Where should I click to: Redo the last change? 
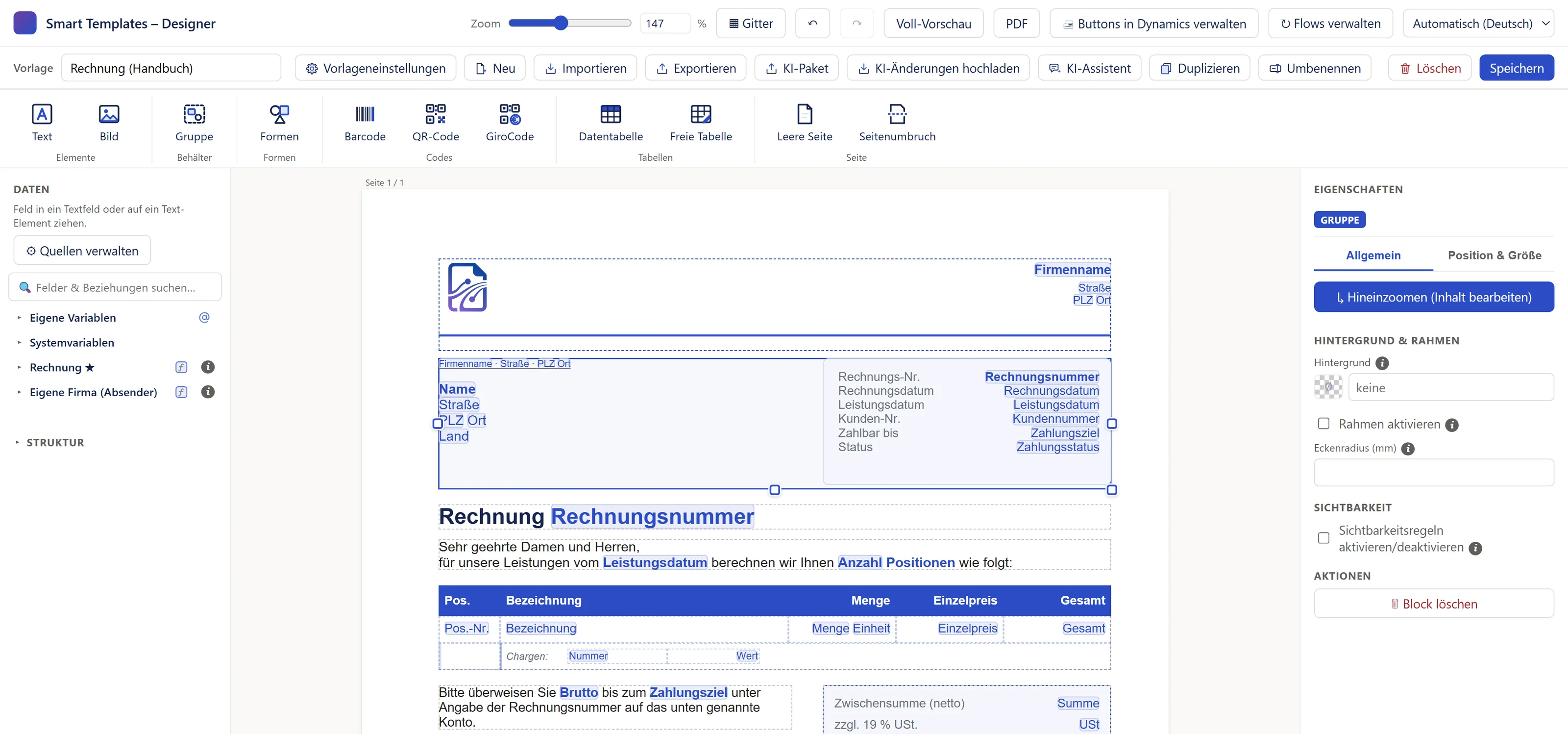[x=857, y=23]
